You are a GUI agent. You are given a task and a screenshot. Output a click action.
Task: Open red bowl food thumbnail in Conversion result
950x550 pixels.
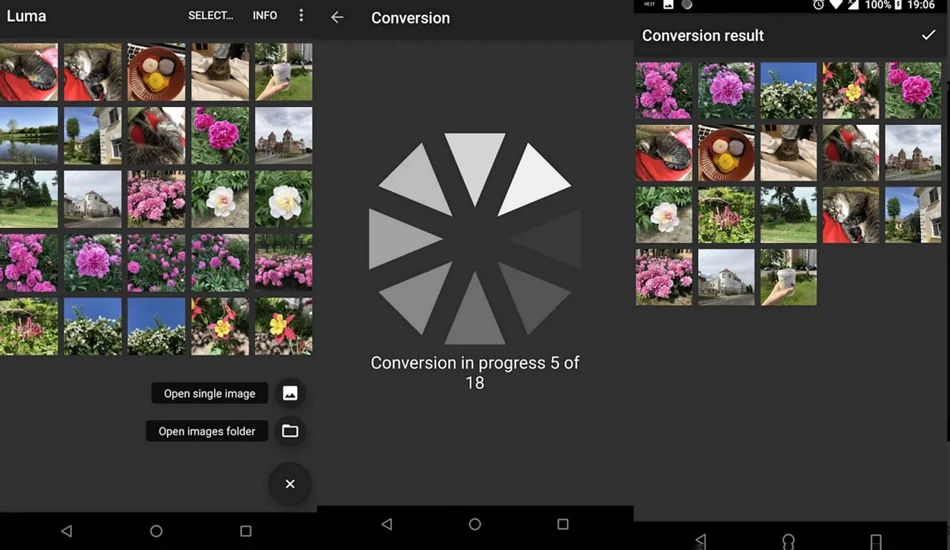726,153
